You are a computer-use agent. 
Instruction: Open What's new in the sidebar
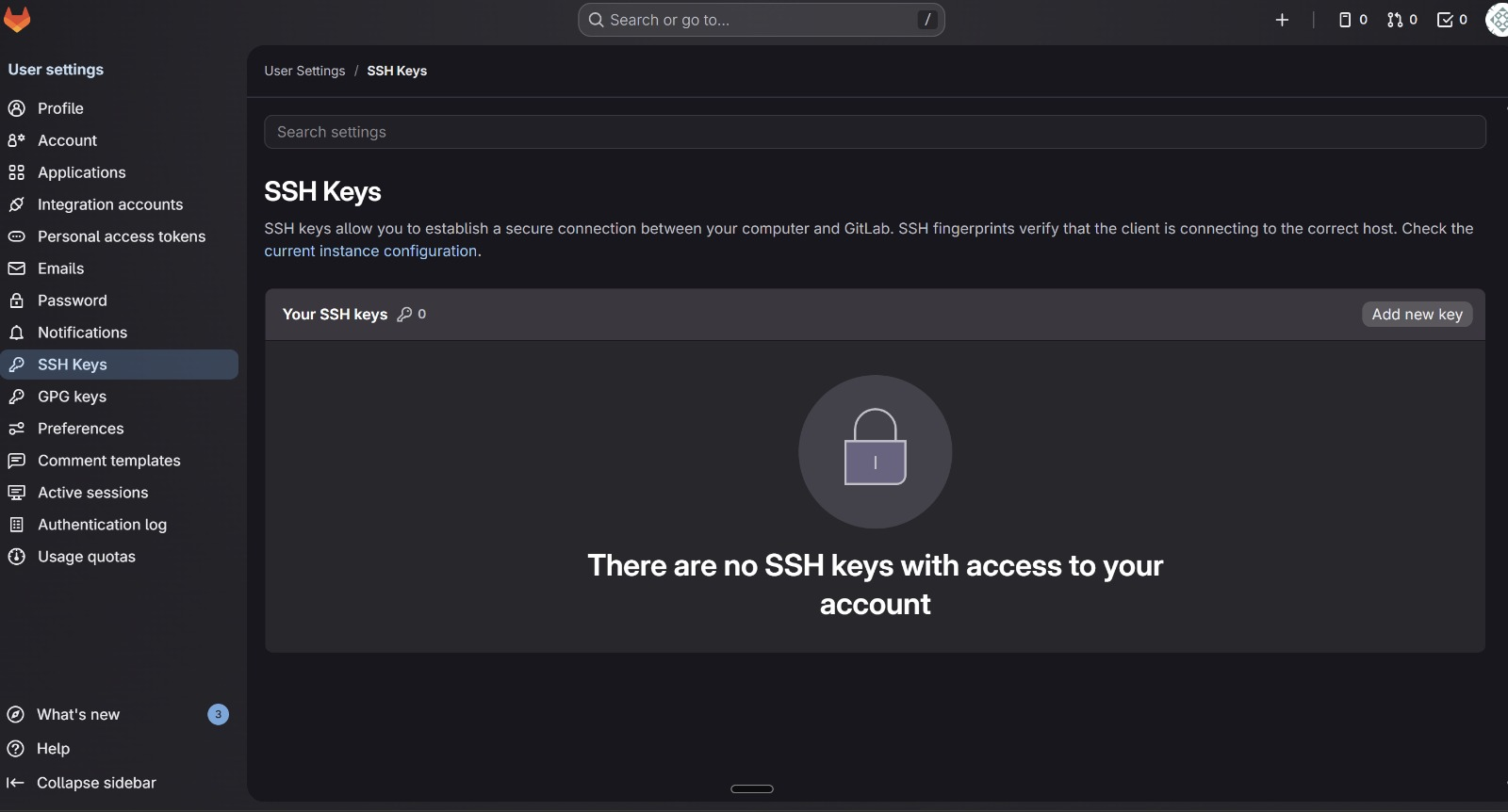tap(78, 715)
